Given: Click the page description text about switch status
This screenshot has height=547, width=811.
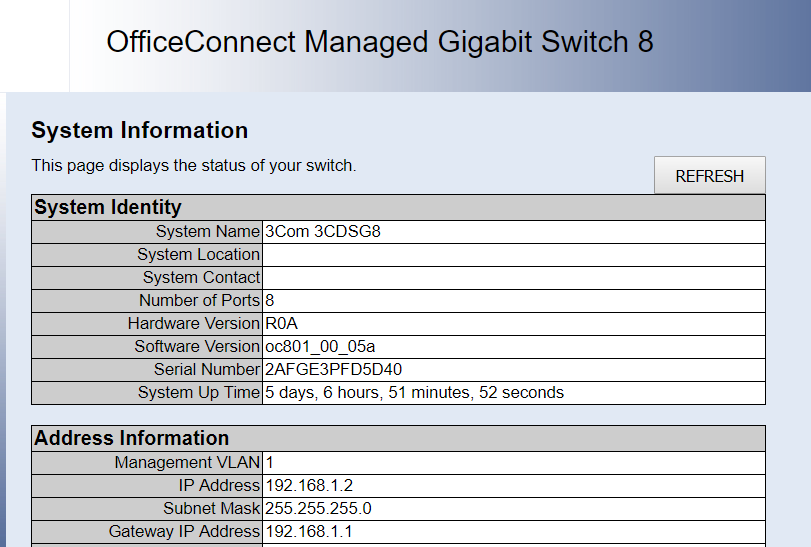Looking at the screenshot, I should (x=194, y=165).
